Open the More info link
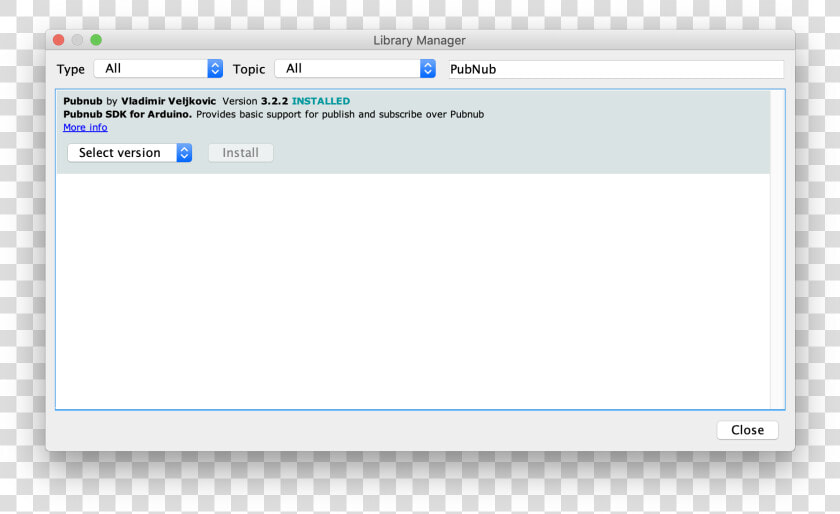 point(85,128)
